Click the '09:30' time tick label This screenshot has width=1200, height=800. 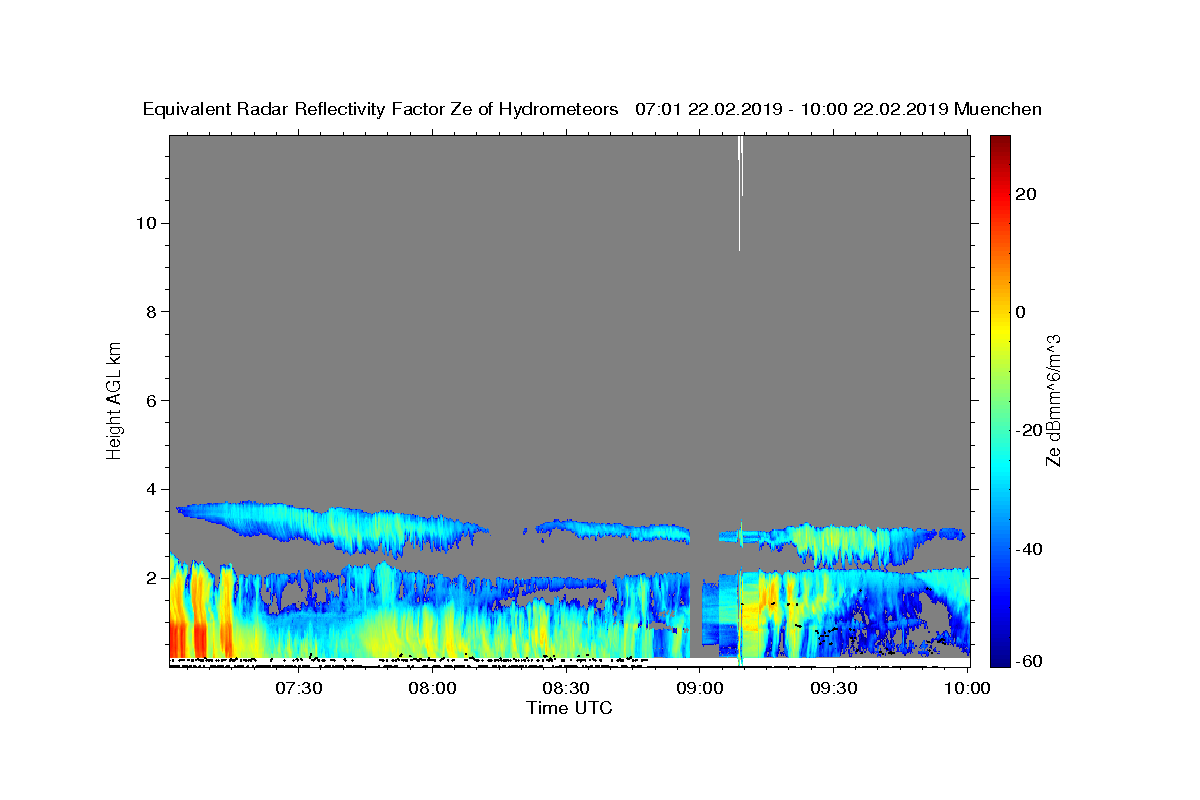point(834,688)
